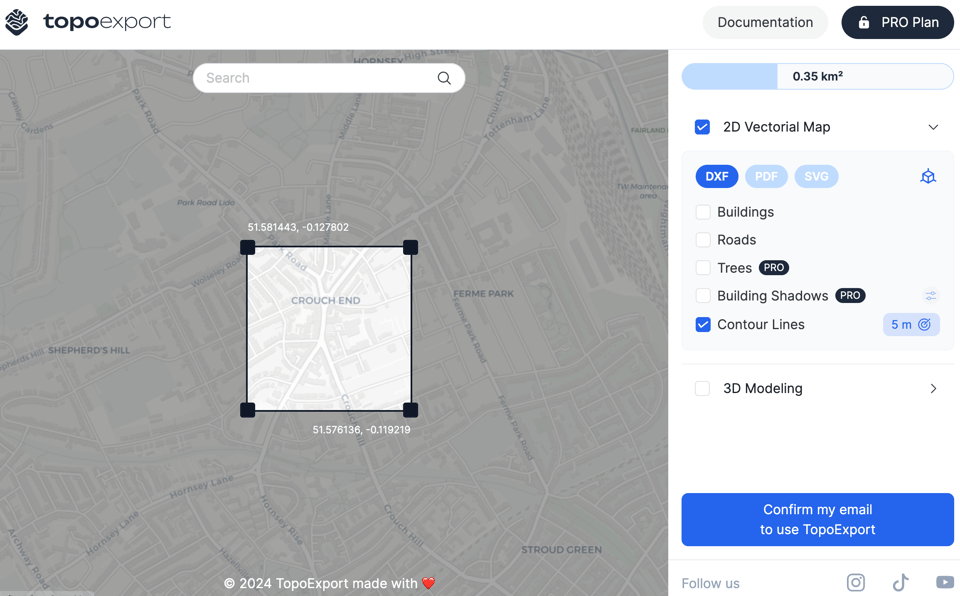Open the 3D preview cube icon
Viewport: 960px width, 596px height.
point(928,177)
